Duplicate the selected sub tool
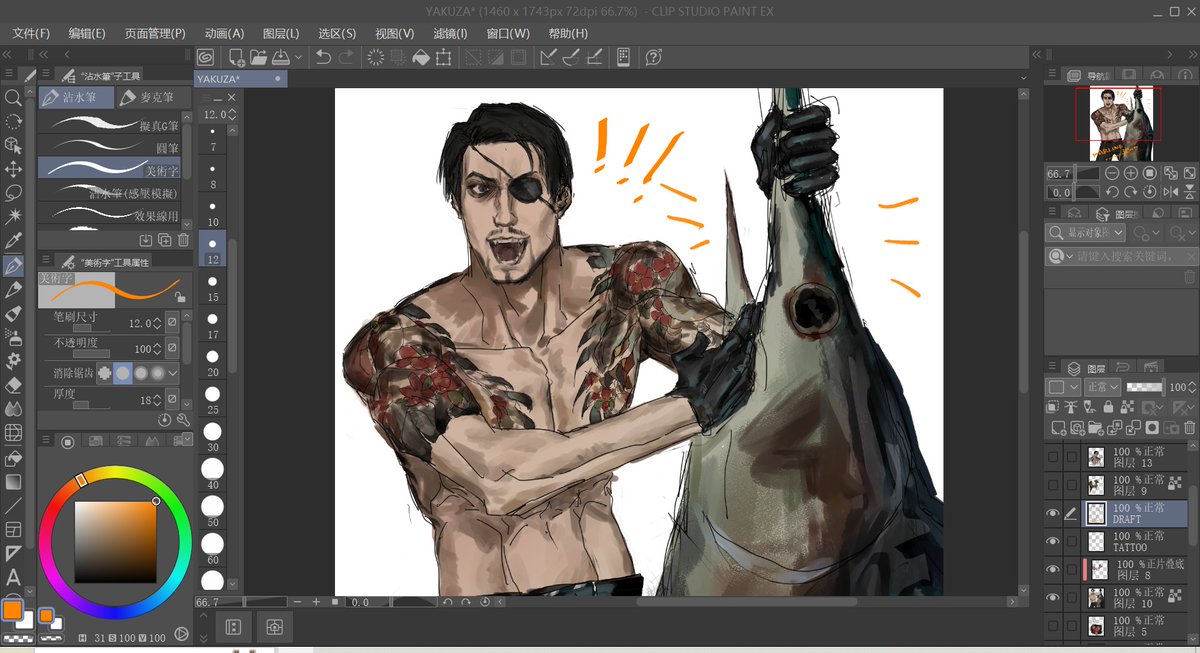This screenshot has height=653, width=1200. [165, 240]
